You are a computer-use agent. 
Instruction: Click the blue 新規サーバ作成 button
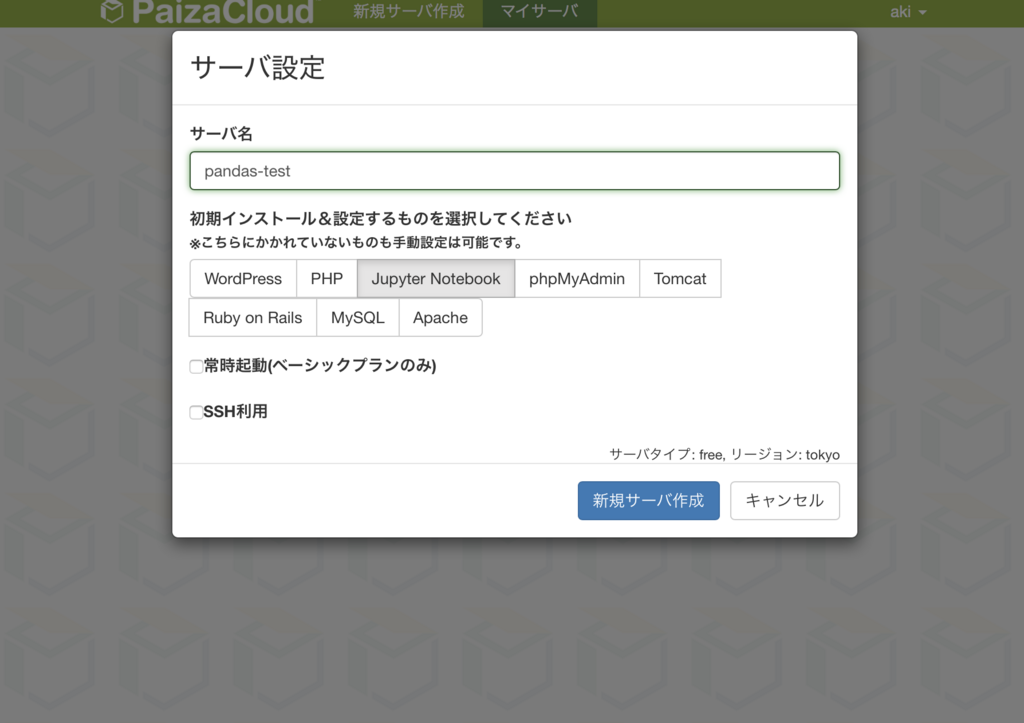tap(648, 500)
